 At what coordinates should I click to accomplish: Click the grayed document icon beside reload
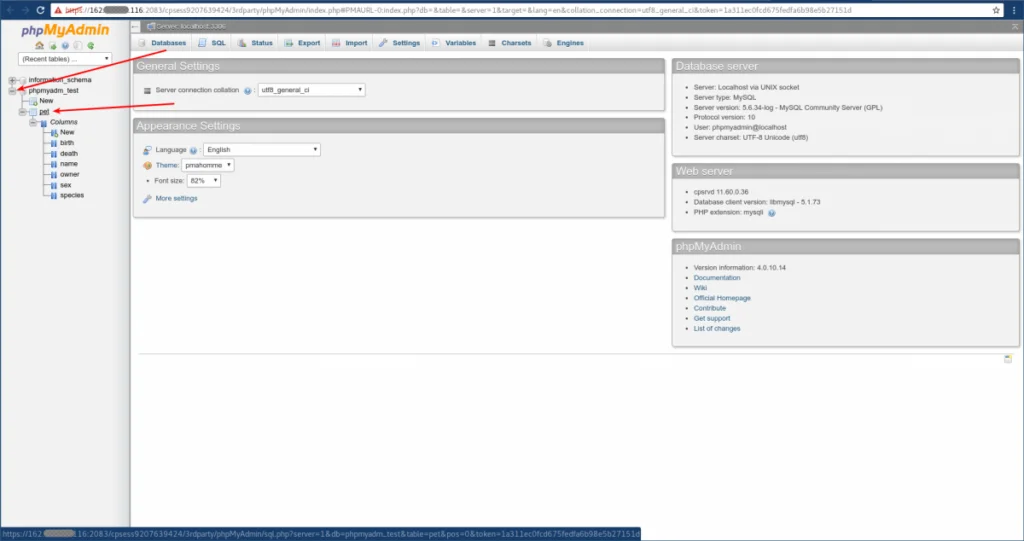tap(78, 45)
